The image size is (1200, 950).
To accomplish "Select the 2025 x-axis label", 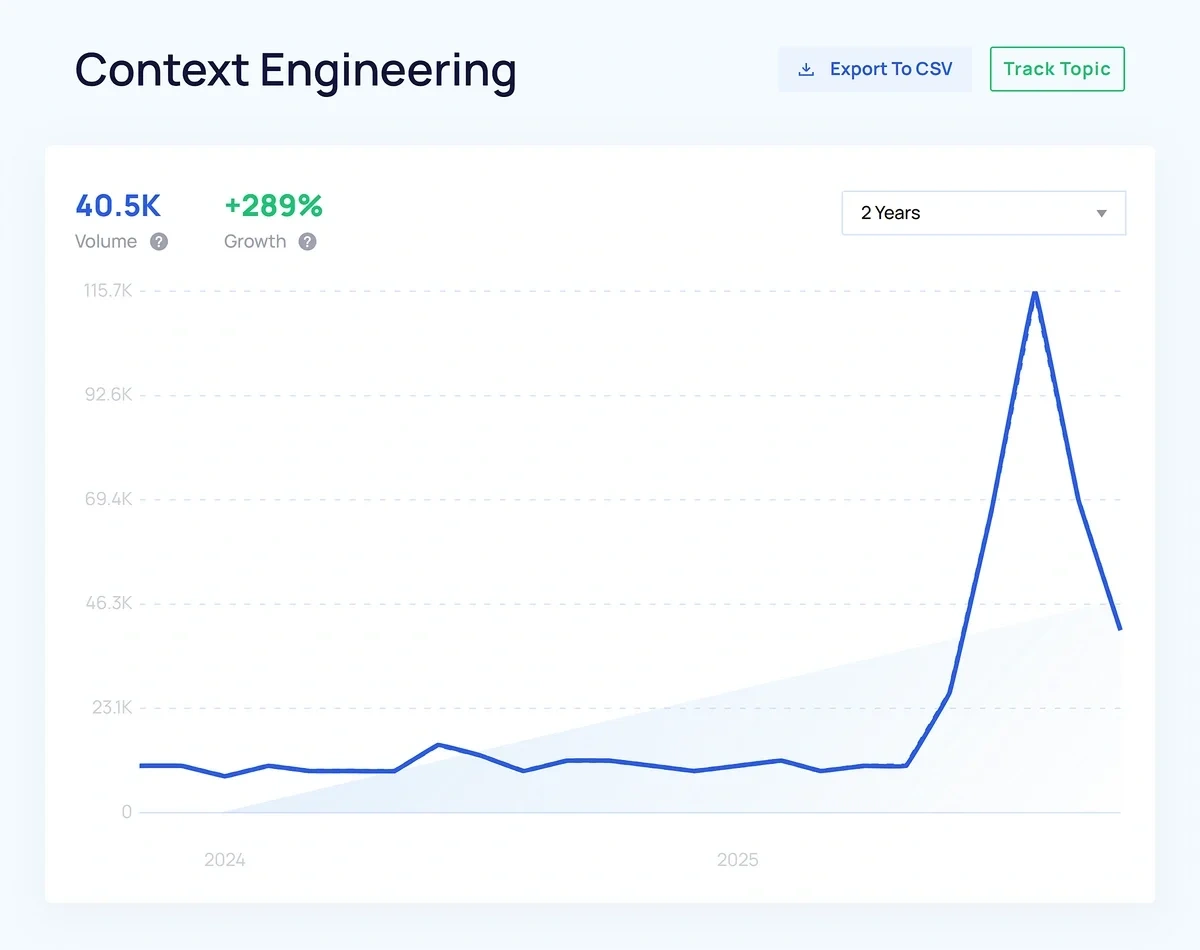I will coord(738,860).
